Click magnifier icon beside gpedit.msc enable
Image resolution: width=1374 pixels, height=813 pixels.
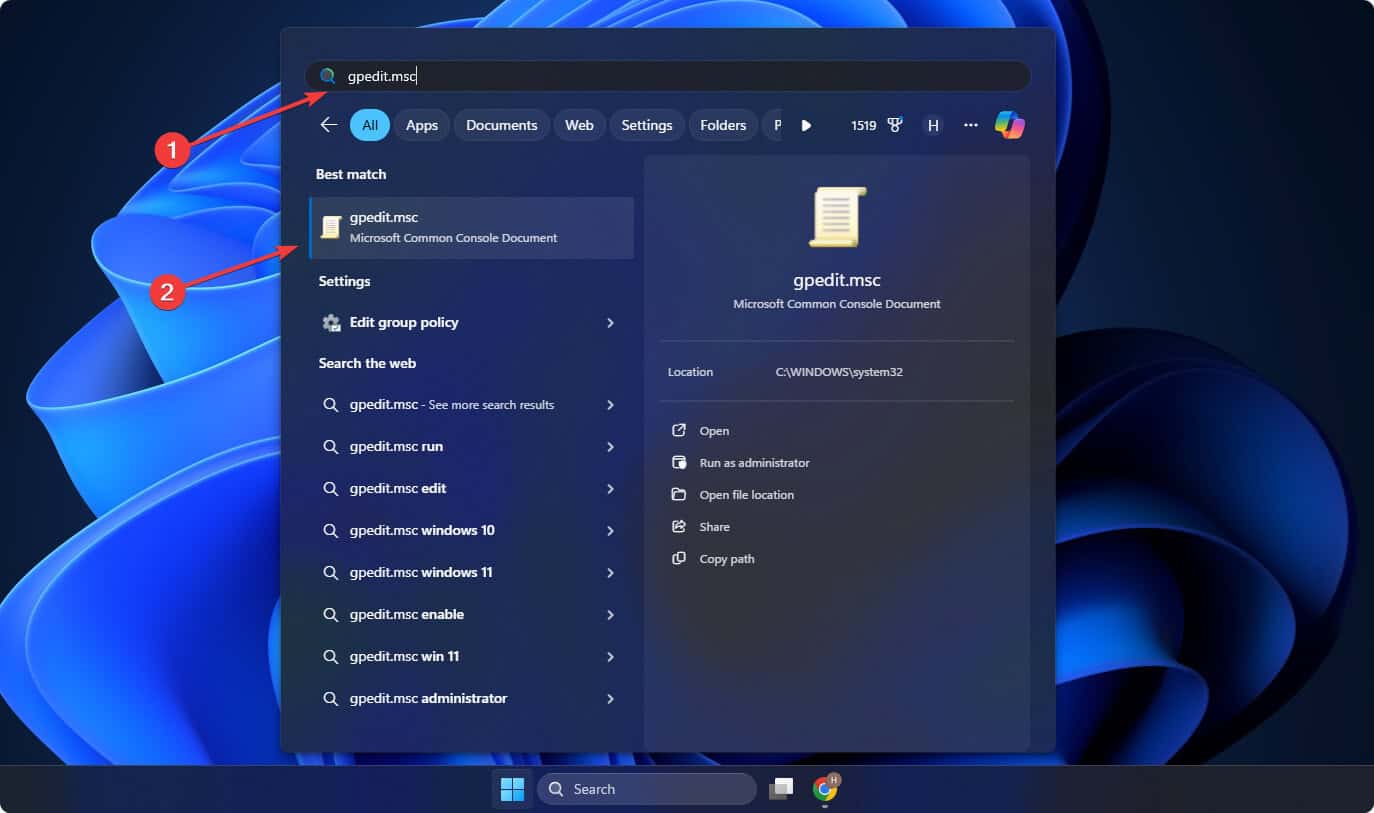pos(331,614)
